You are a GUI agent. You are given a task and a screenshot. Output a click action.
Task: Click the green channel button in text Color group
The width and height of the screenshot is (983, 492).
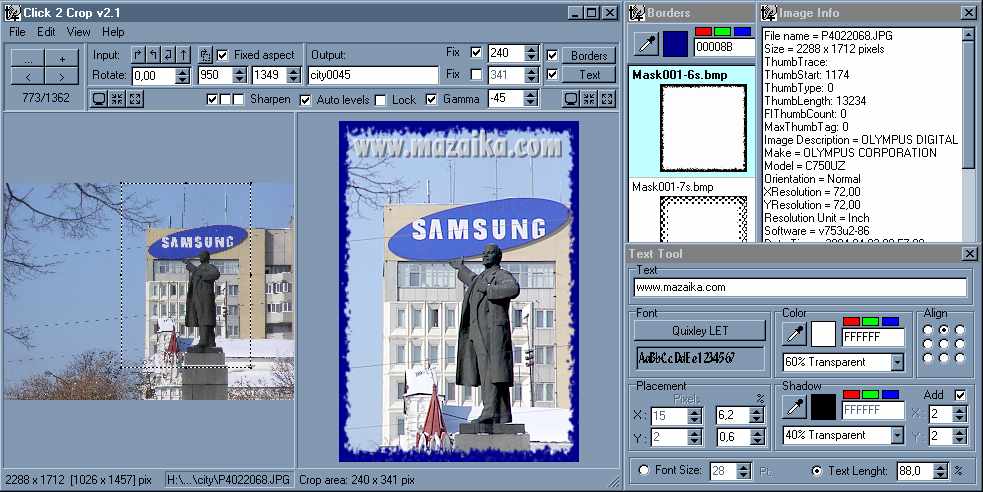[x=871, y=322]
